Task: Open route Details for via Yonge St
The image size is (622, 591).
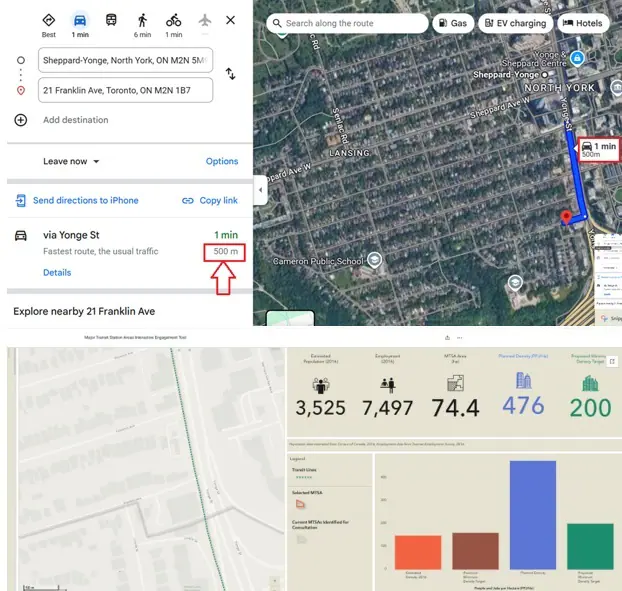Action: [x=57, y=272]
